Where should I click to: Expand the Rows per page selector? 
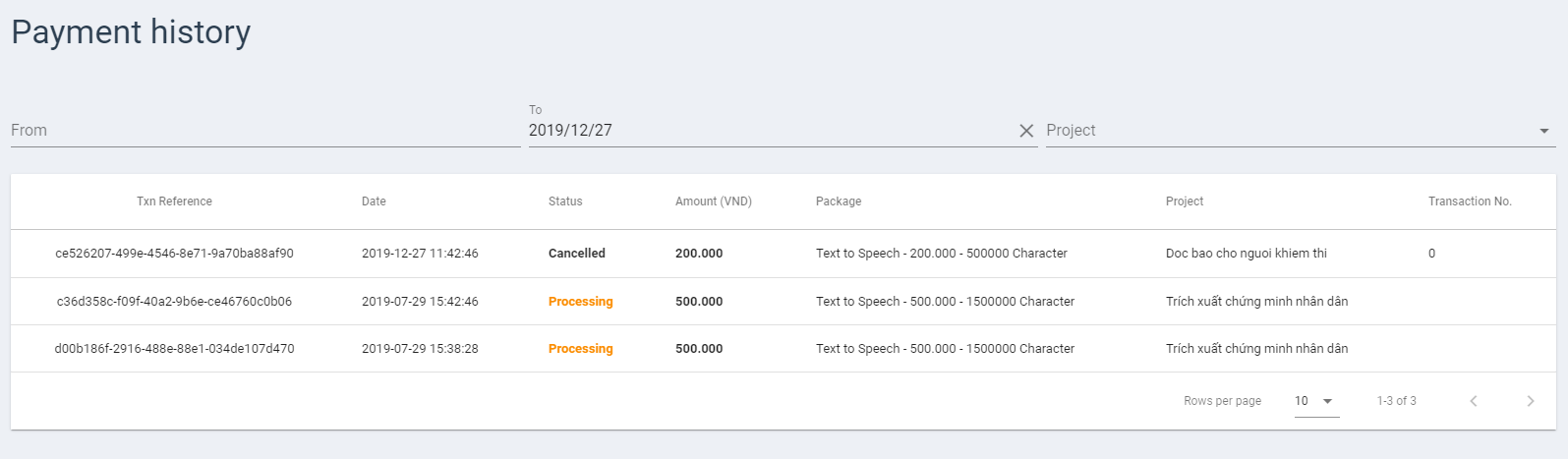(x=1316, y=401)
